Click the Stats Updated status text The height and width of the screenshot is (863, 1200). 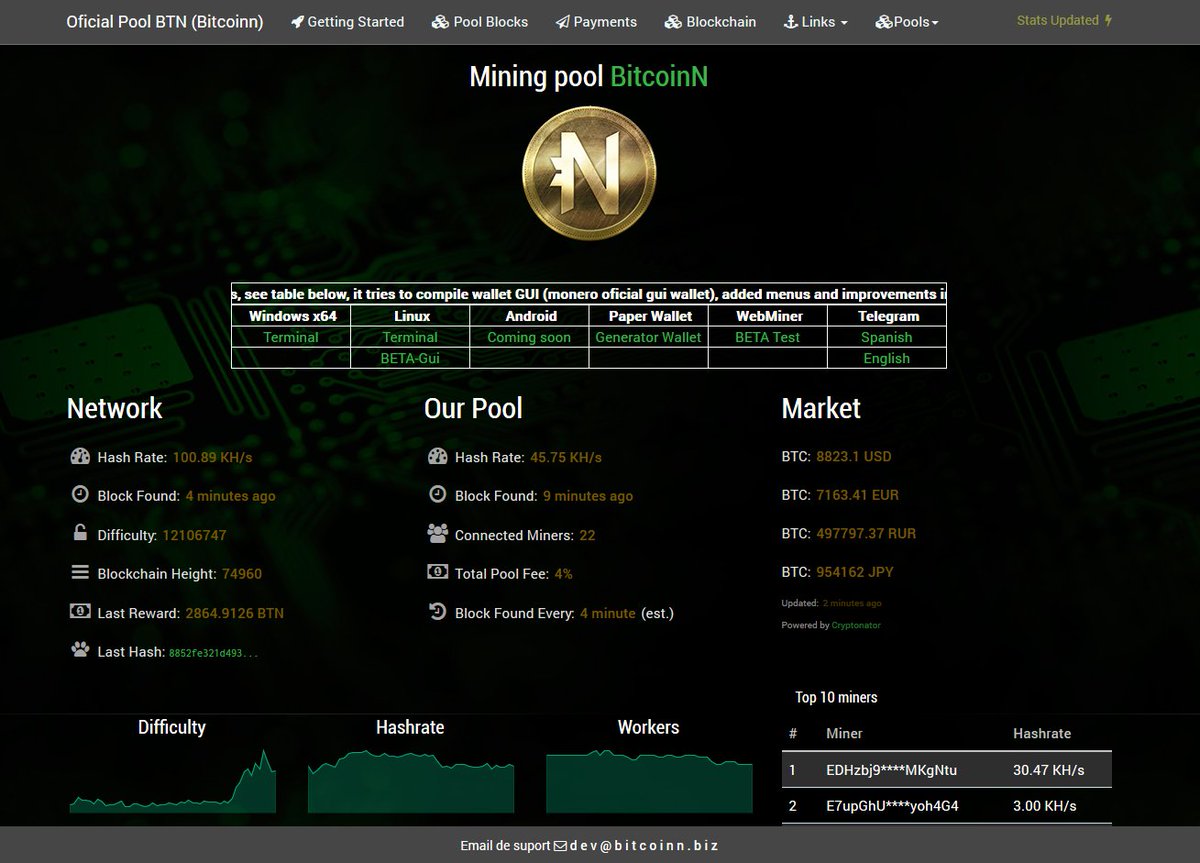[x=1058, y=20]
